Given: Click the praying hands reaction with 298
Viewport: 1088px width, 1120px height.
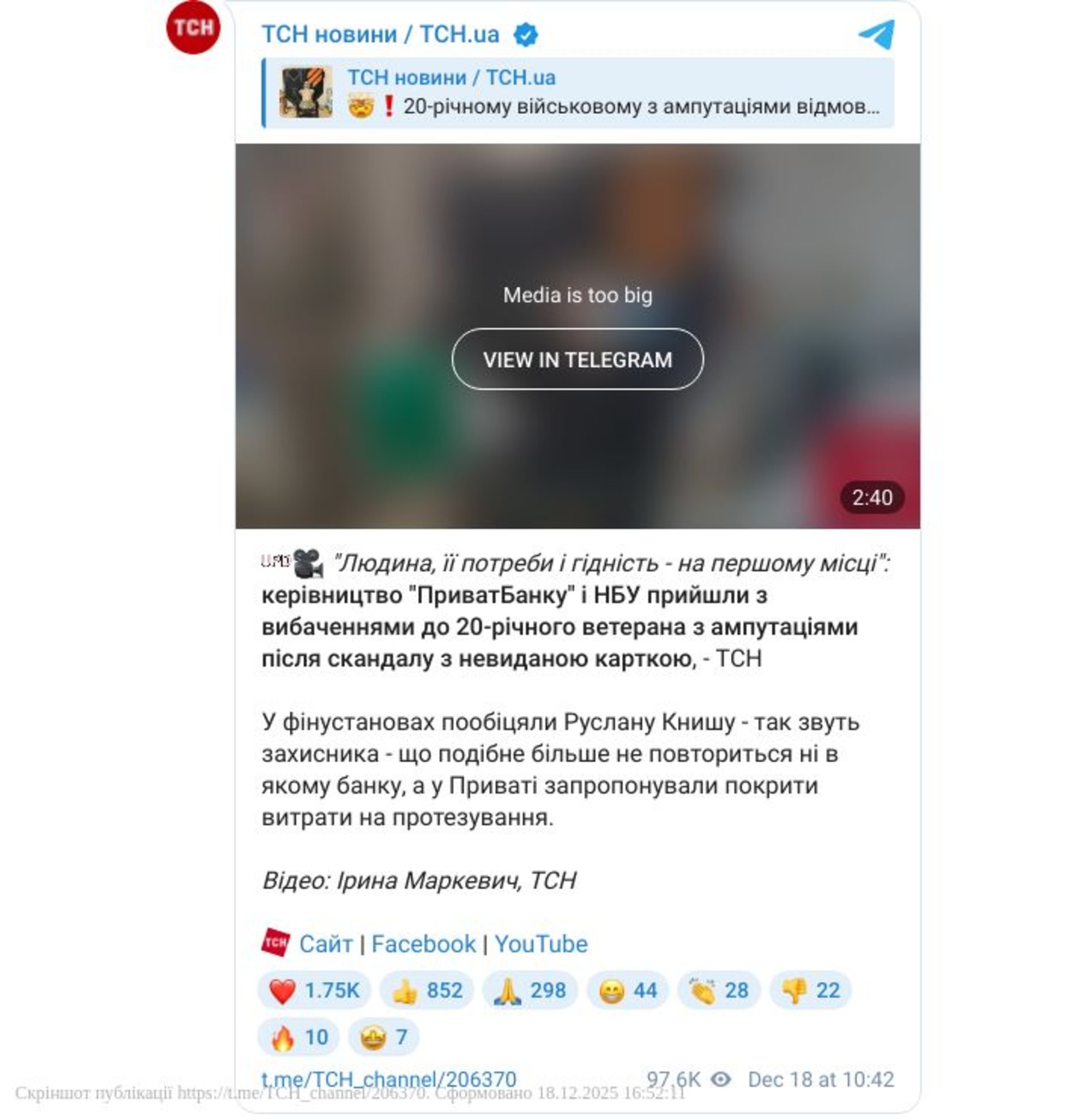Looking at the screenshot, I should pos(530,991).
